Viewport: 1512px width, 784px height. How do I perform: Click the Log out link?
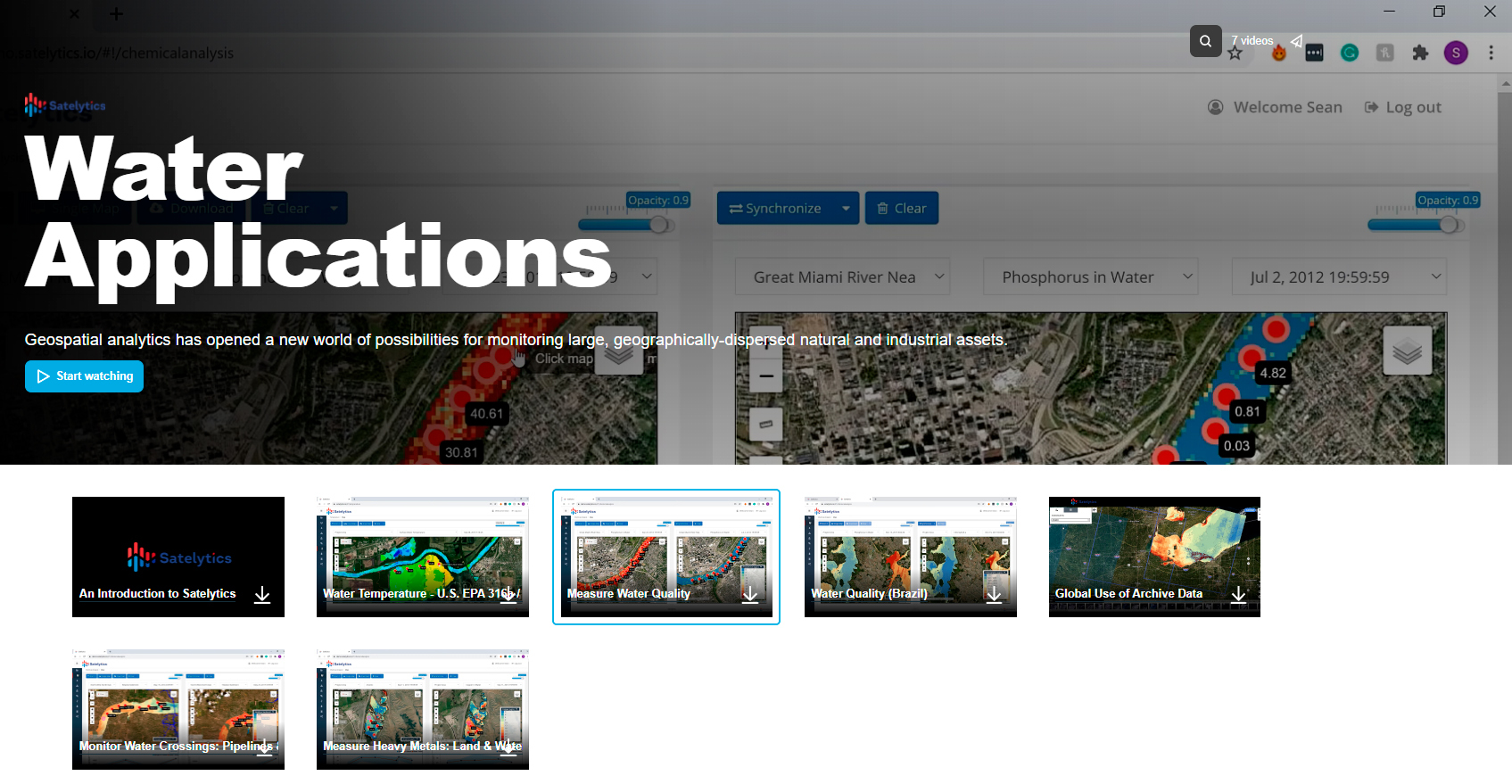1403,107
